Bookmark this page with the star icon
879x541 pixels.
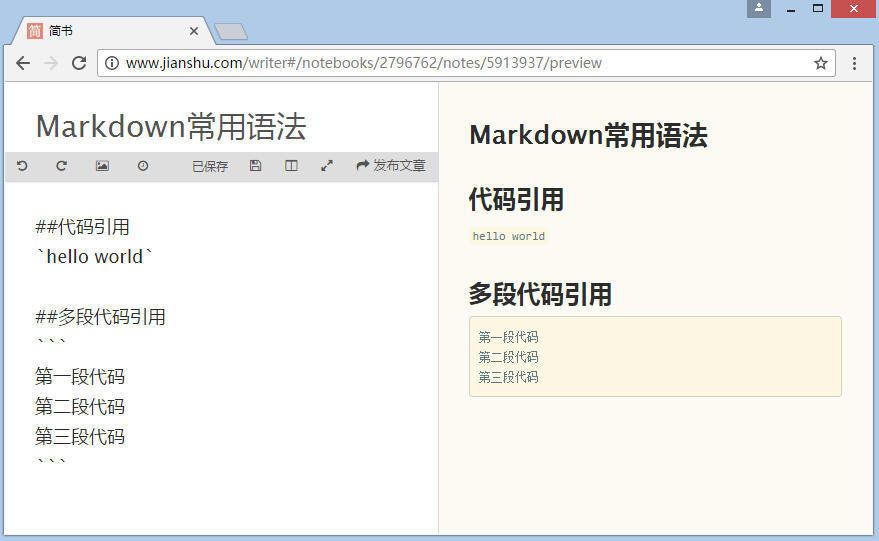[821, 63]
